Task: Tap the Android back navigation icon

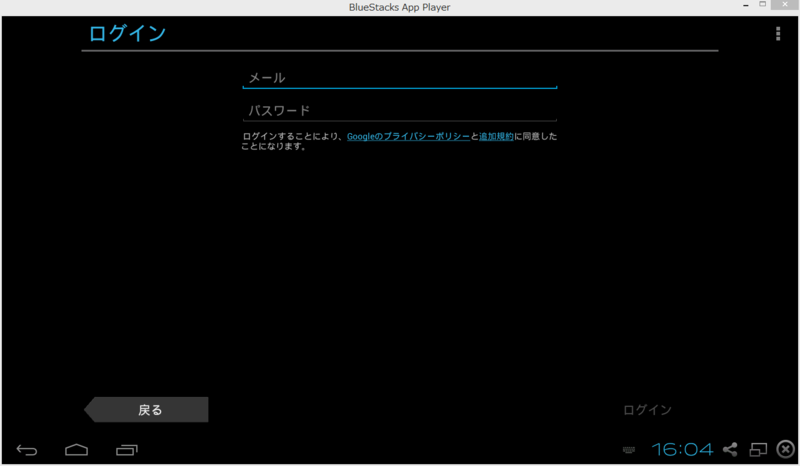Action: [x=27, y=450]
